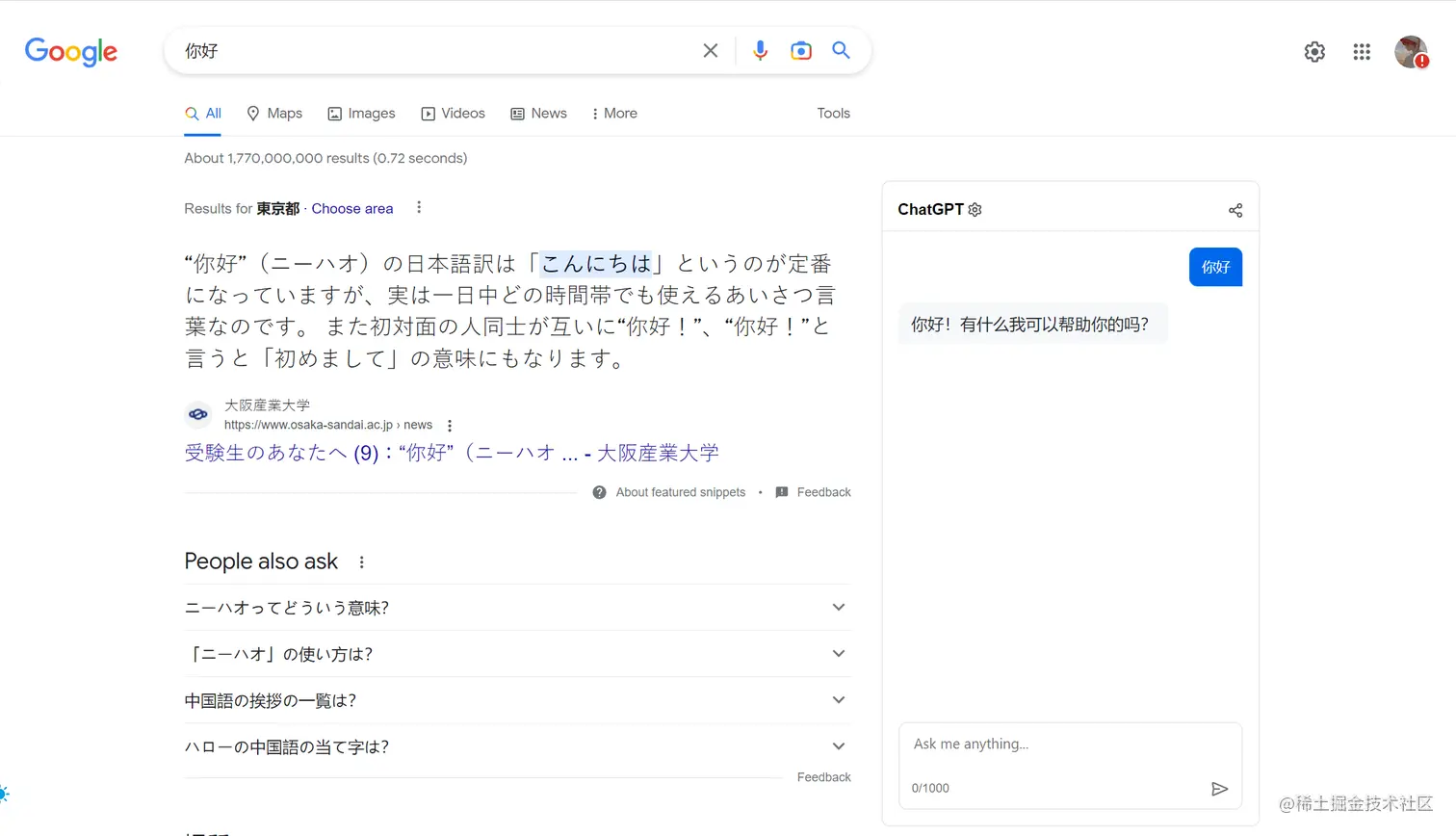Clear the search query with the X

pos(710,50)
